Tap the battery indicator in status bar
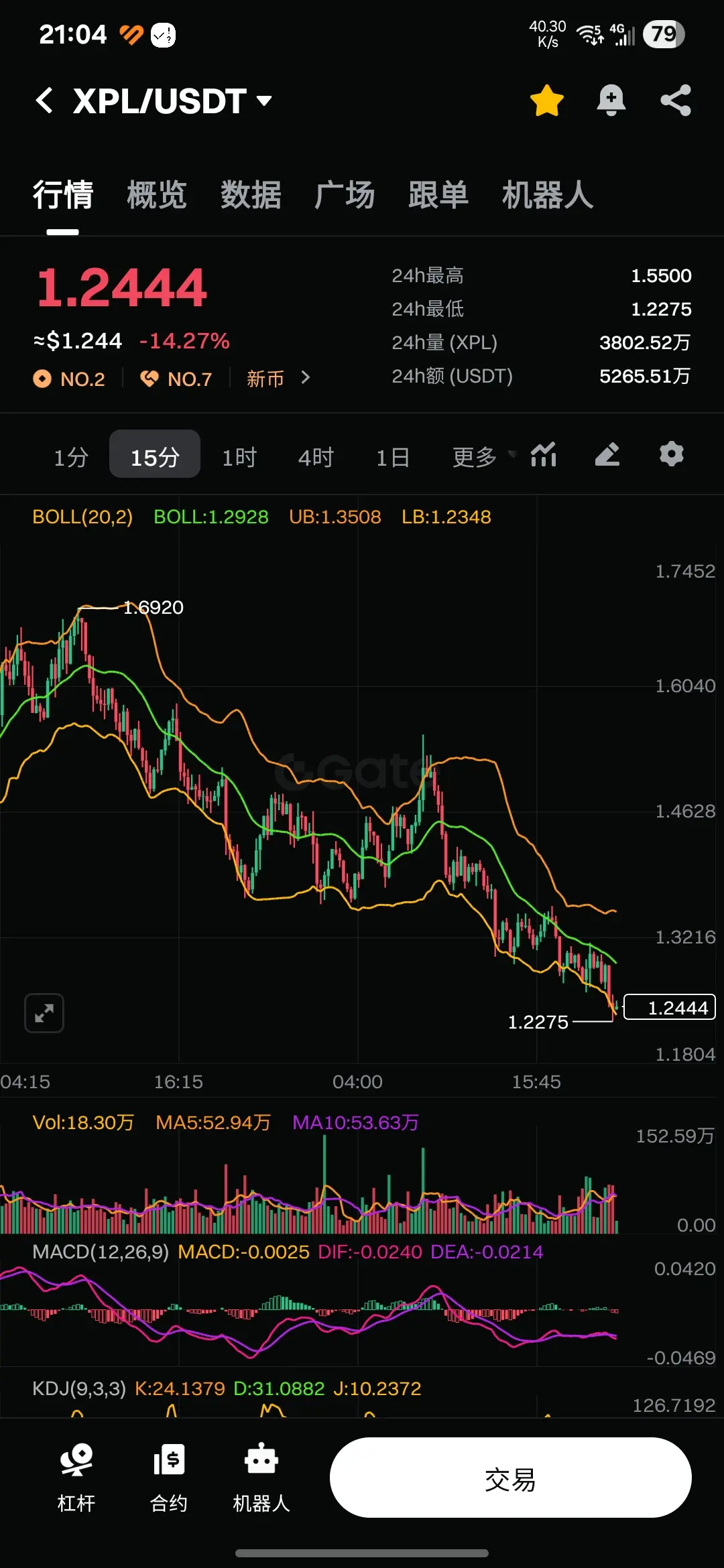Screen dimensions: 724x1568 click(664, 34)
